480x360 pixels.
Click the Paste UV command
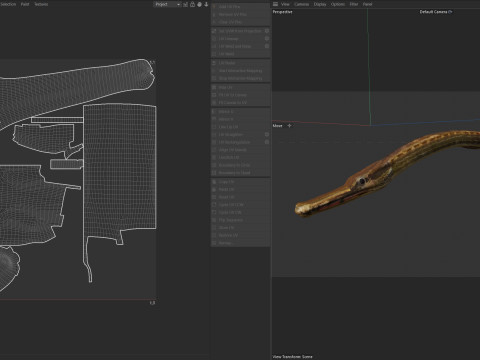point(240,189)
